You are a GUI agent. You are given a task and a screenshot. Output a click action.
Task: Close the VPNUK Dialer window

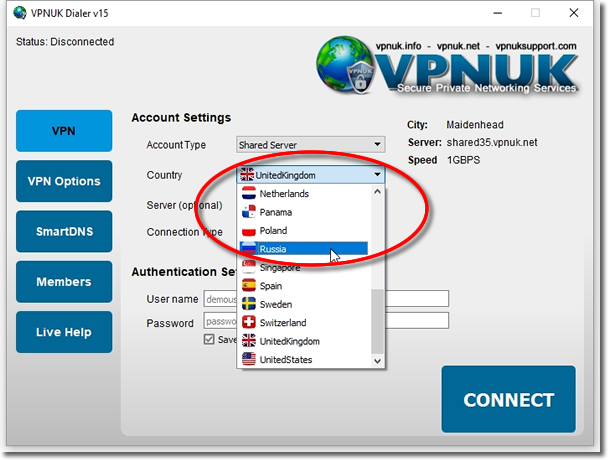click(x=574, y=13)
